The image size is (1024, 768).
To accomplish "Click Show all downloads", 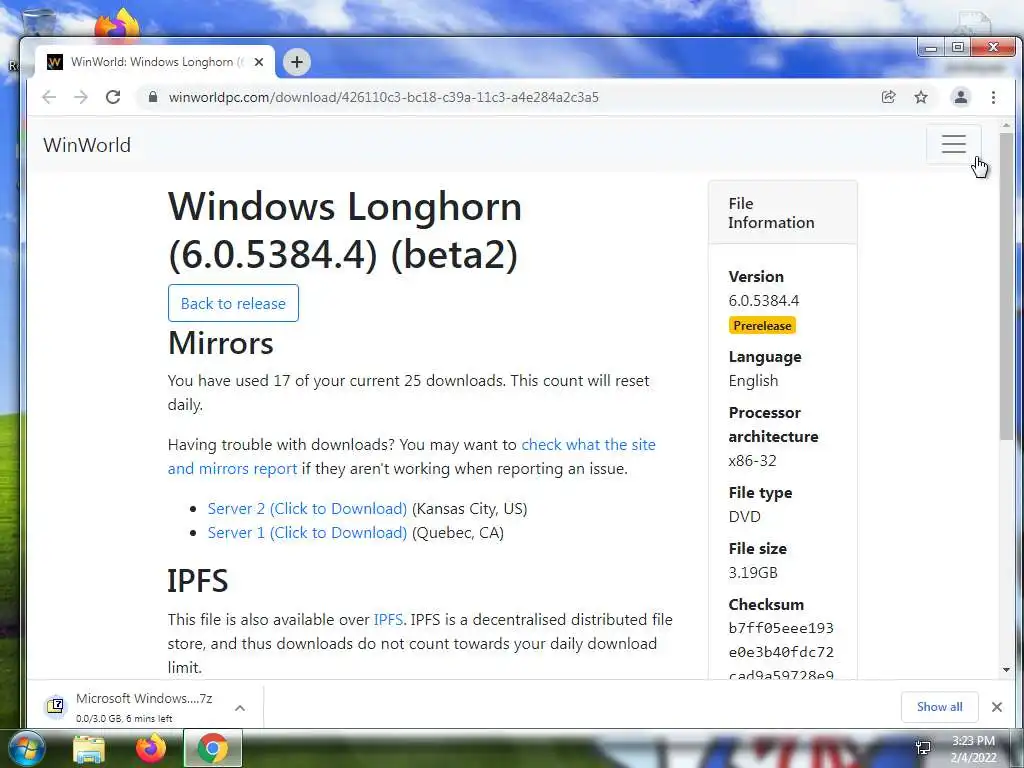I will (x=939, y=707).
